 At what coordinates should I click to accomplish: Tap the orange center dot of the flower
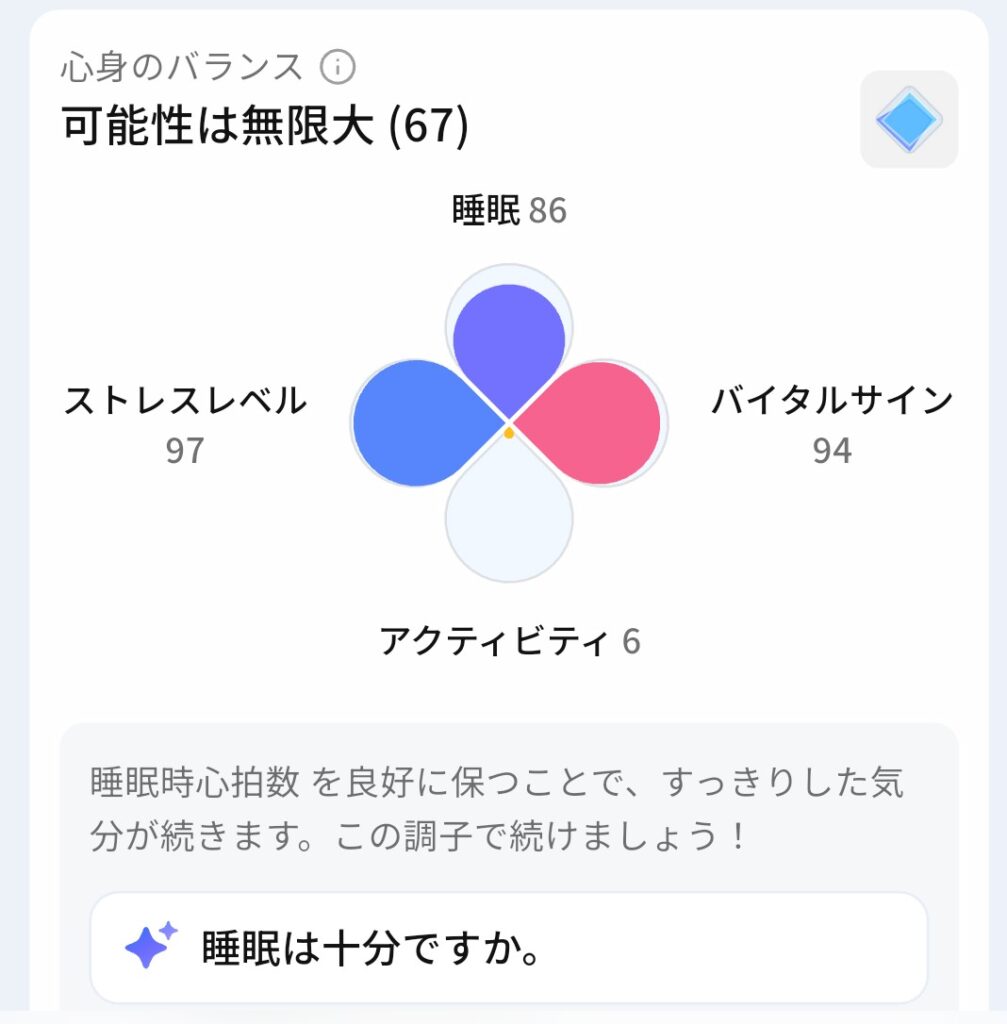click(509, 433)
